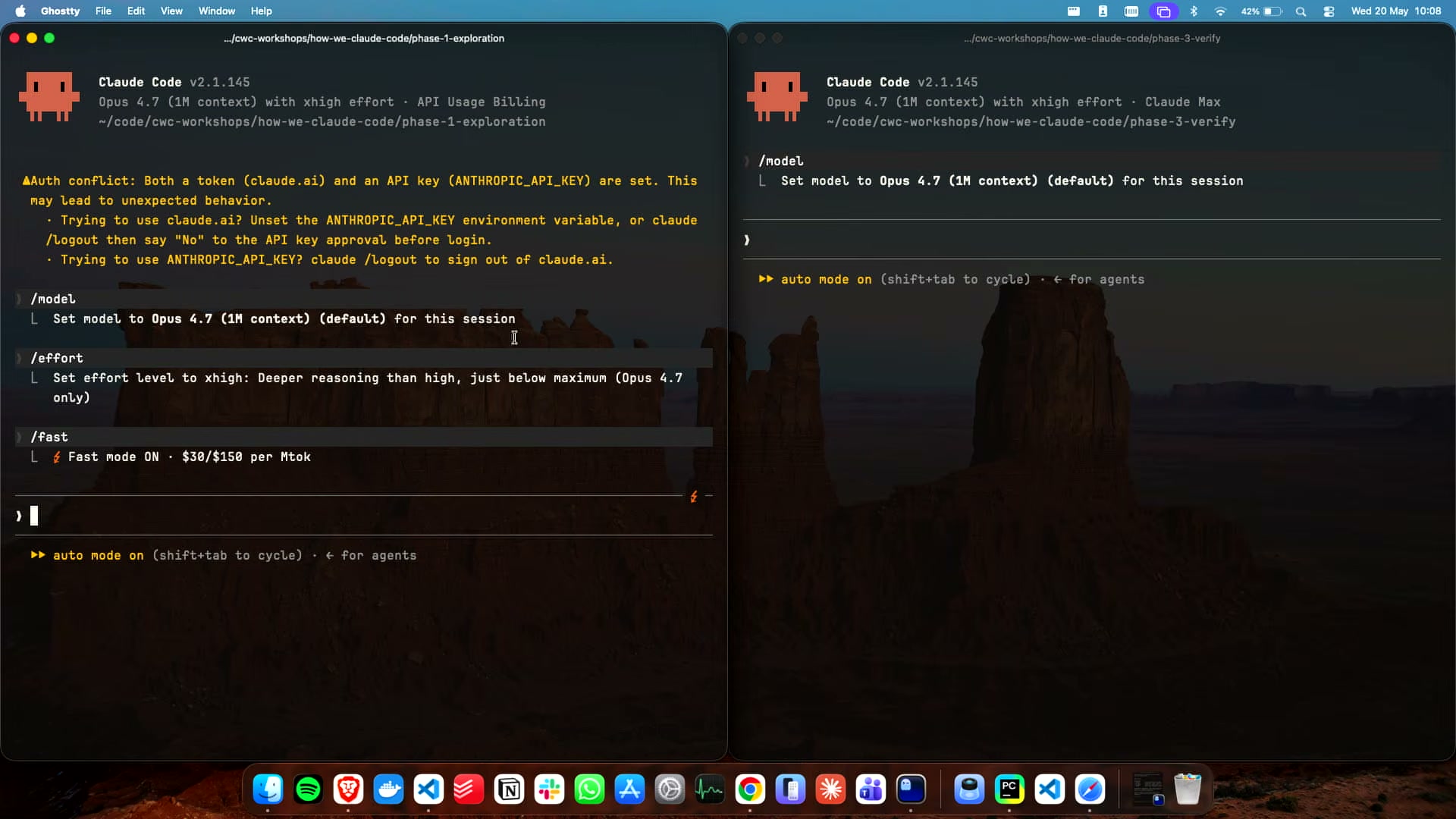
Task: Open Spotlight search in the menu bar
Action: coord(1301,11)
